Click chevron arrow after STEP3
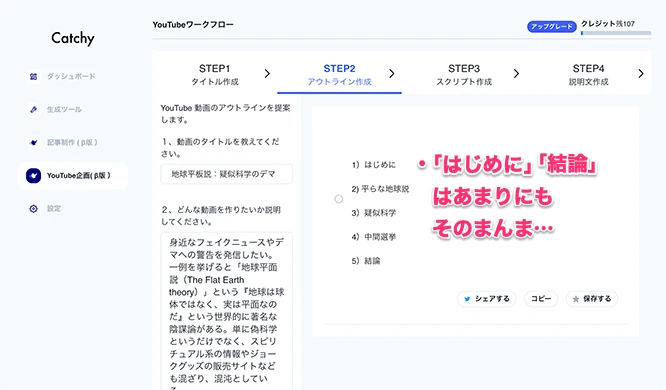The image size is (666, 390). click(x=516, y=73)
